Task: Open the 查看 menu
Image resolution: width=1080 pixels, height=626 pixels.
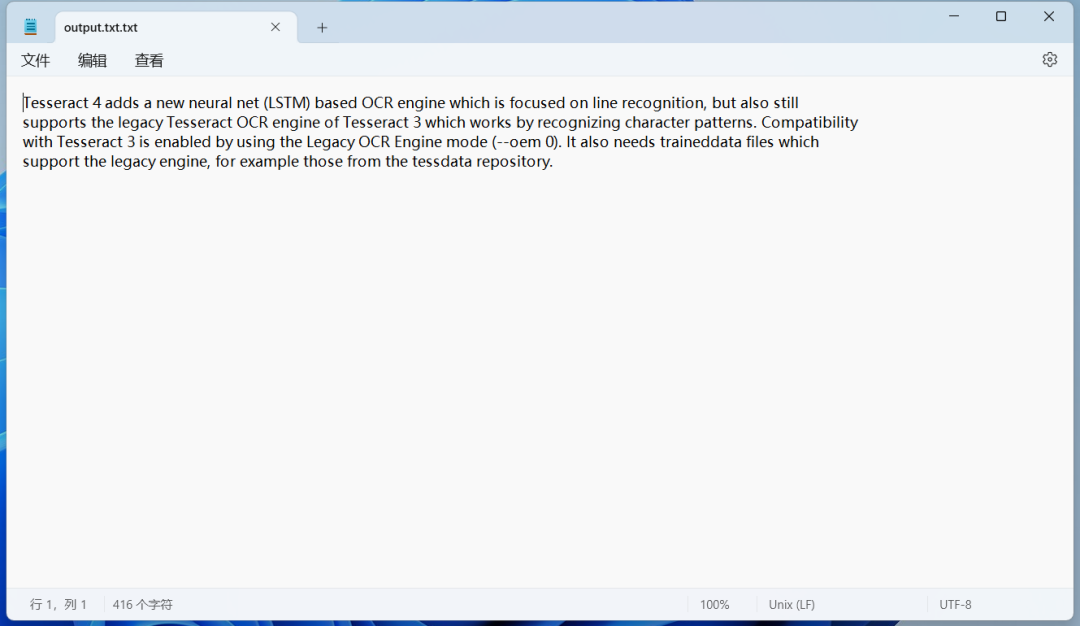Action: 149,61
